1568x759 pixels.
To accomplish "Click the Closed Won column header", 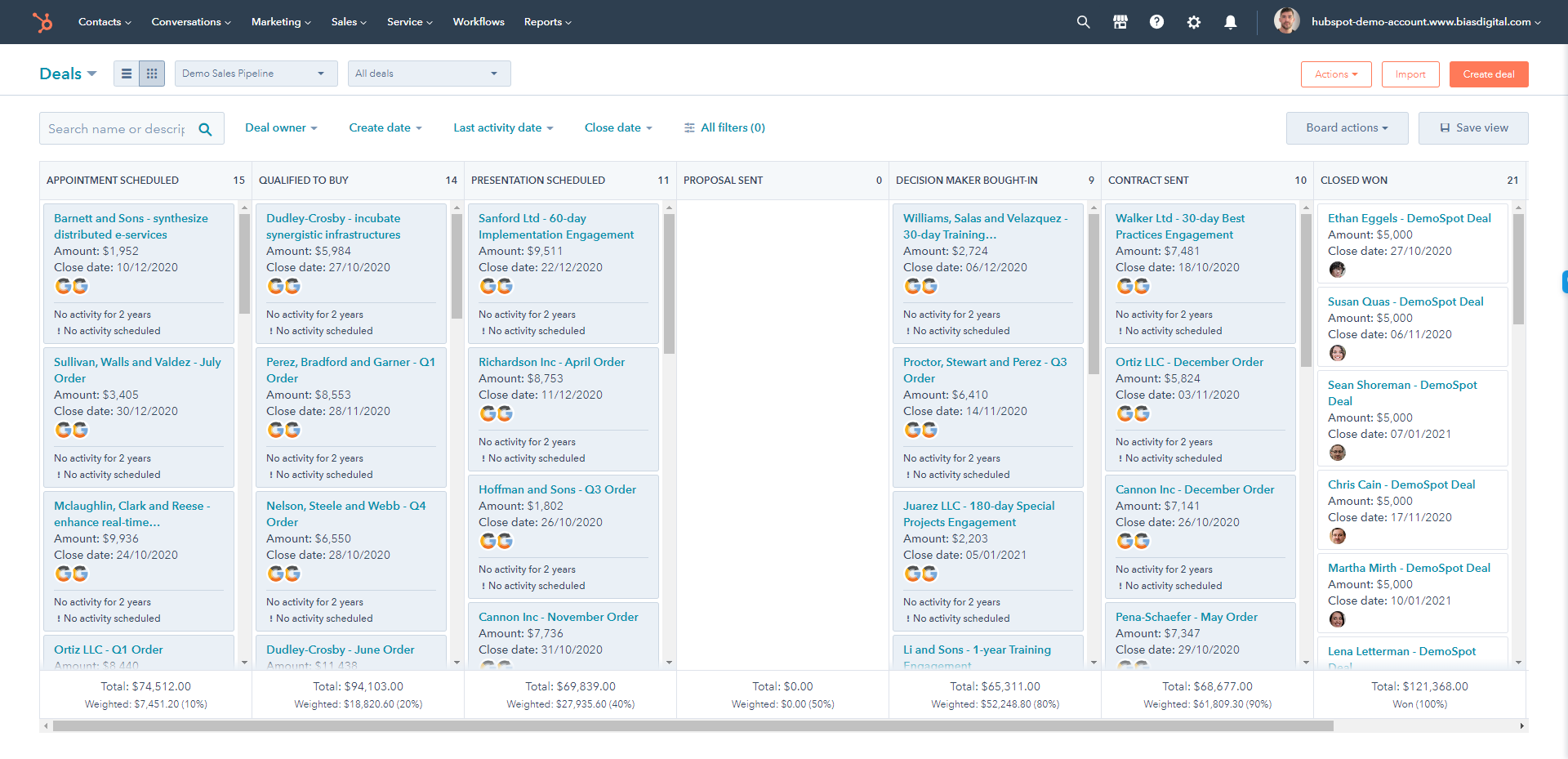I will pos(1419,181).
